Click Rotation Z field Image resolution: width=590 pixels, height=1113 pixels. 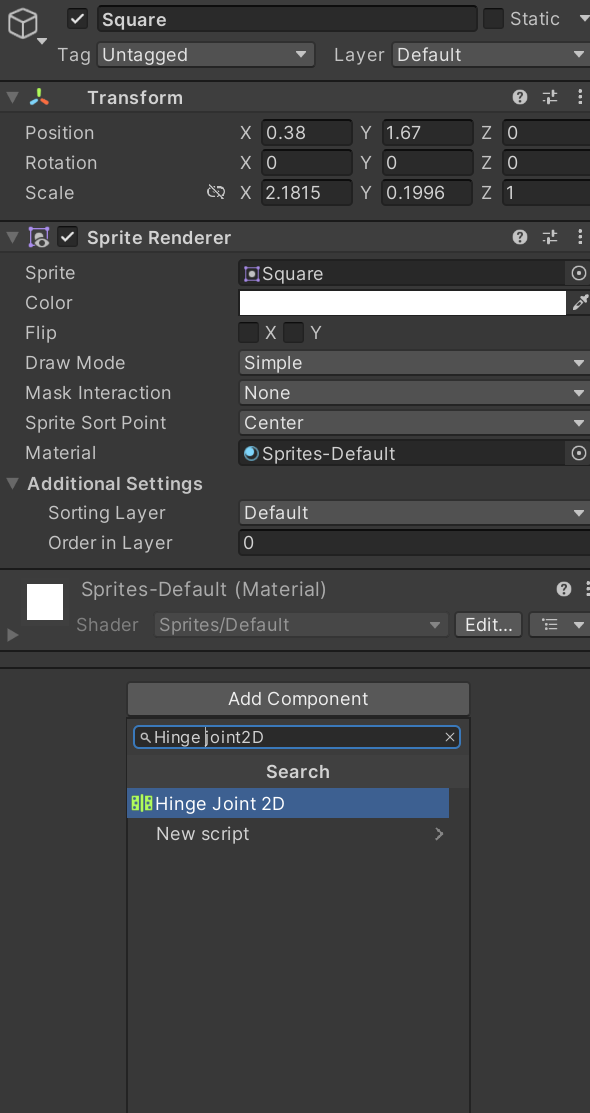coord(546,163)
